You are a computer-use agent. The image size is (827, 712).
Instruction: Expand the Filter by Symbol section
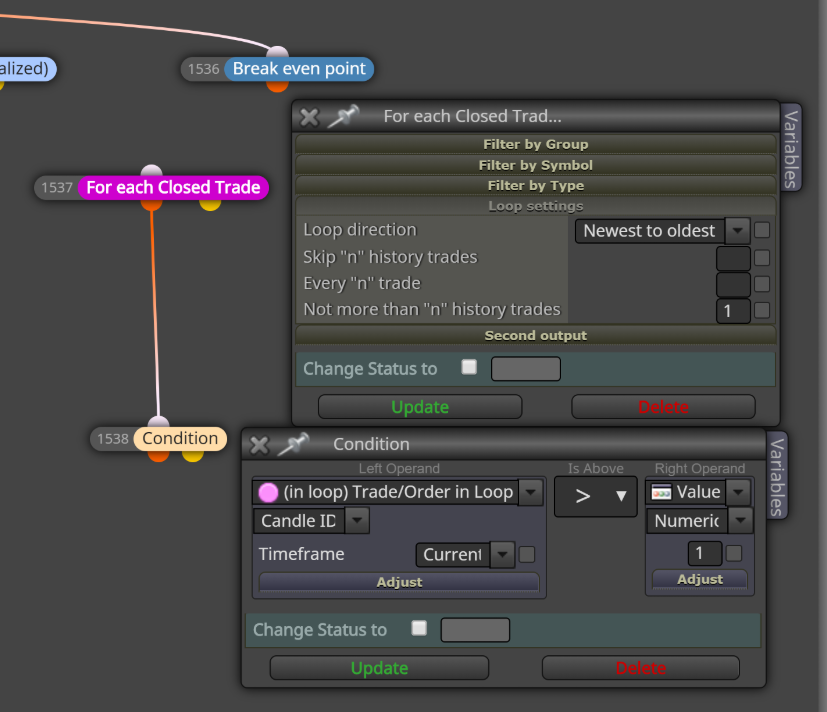[535, 165]
